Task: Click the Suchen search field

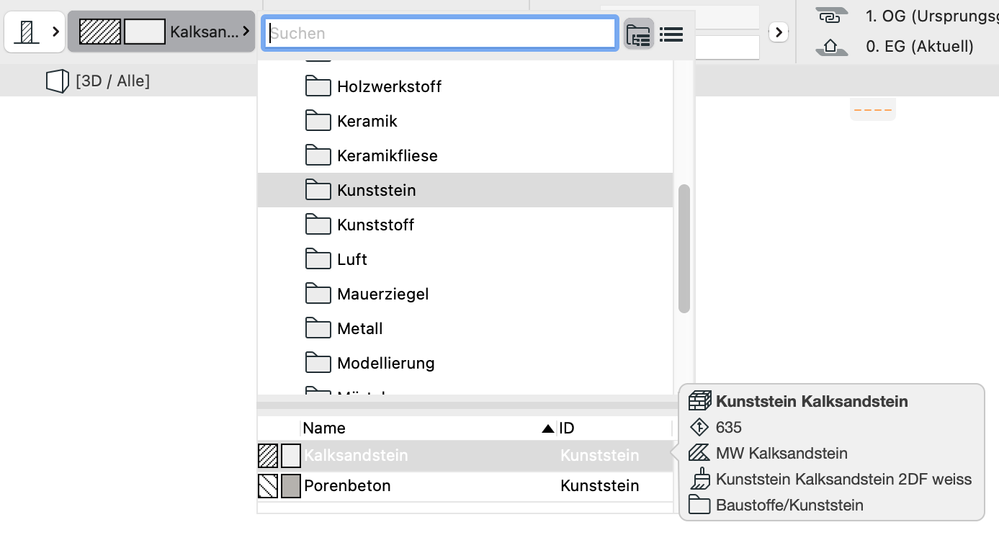Action: [x=440, y=33]
